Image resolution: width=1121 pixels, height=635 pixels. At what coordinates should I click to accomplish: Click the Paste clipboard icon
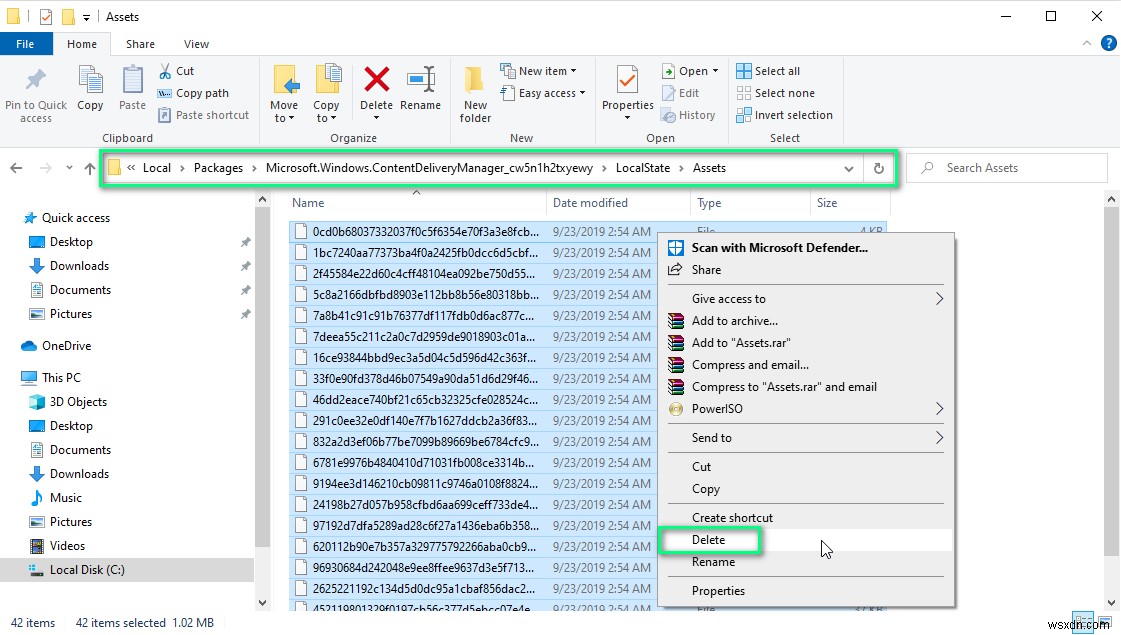click(x=132, y=80)
